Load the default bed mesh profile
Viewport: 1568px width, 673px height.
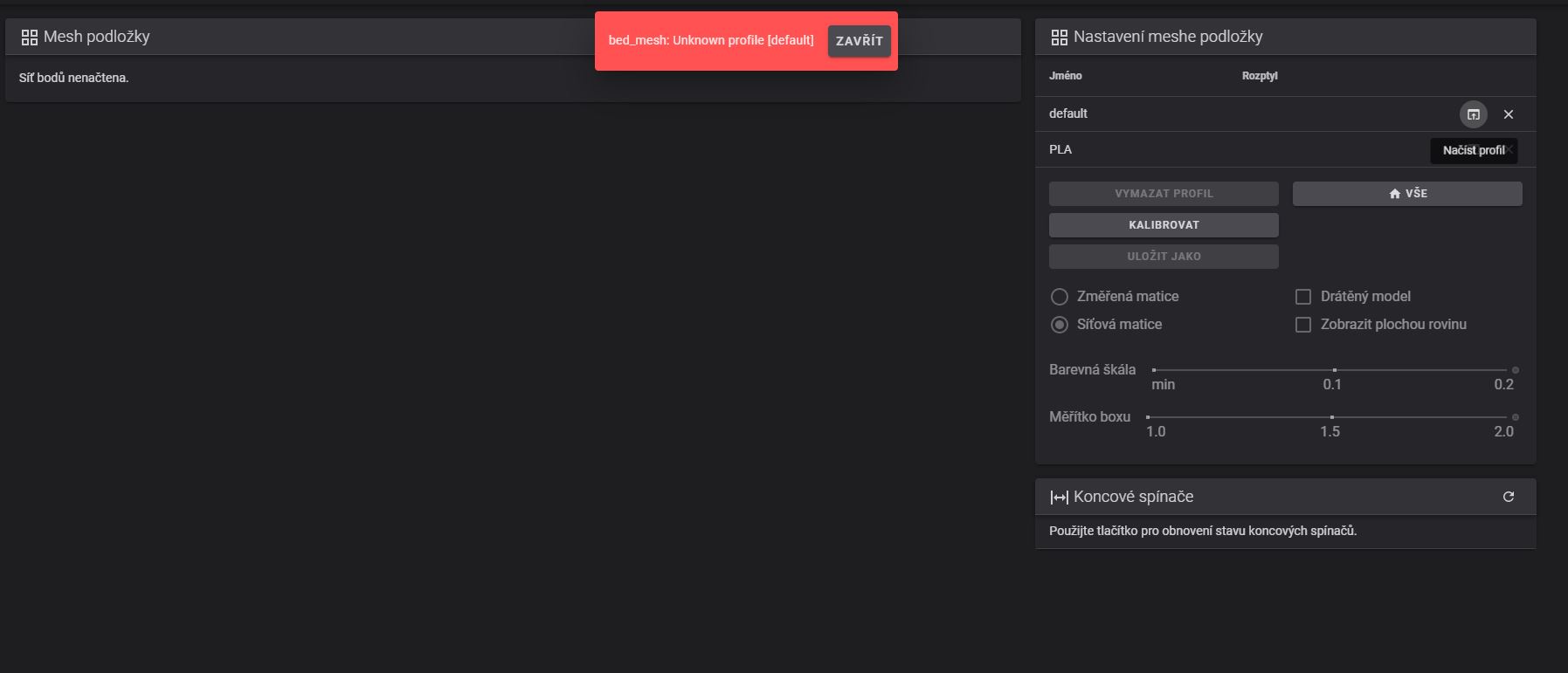(1473, 114)
